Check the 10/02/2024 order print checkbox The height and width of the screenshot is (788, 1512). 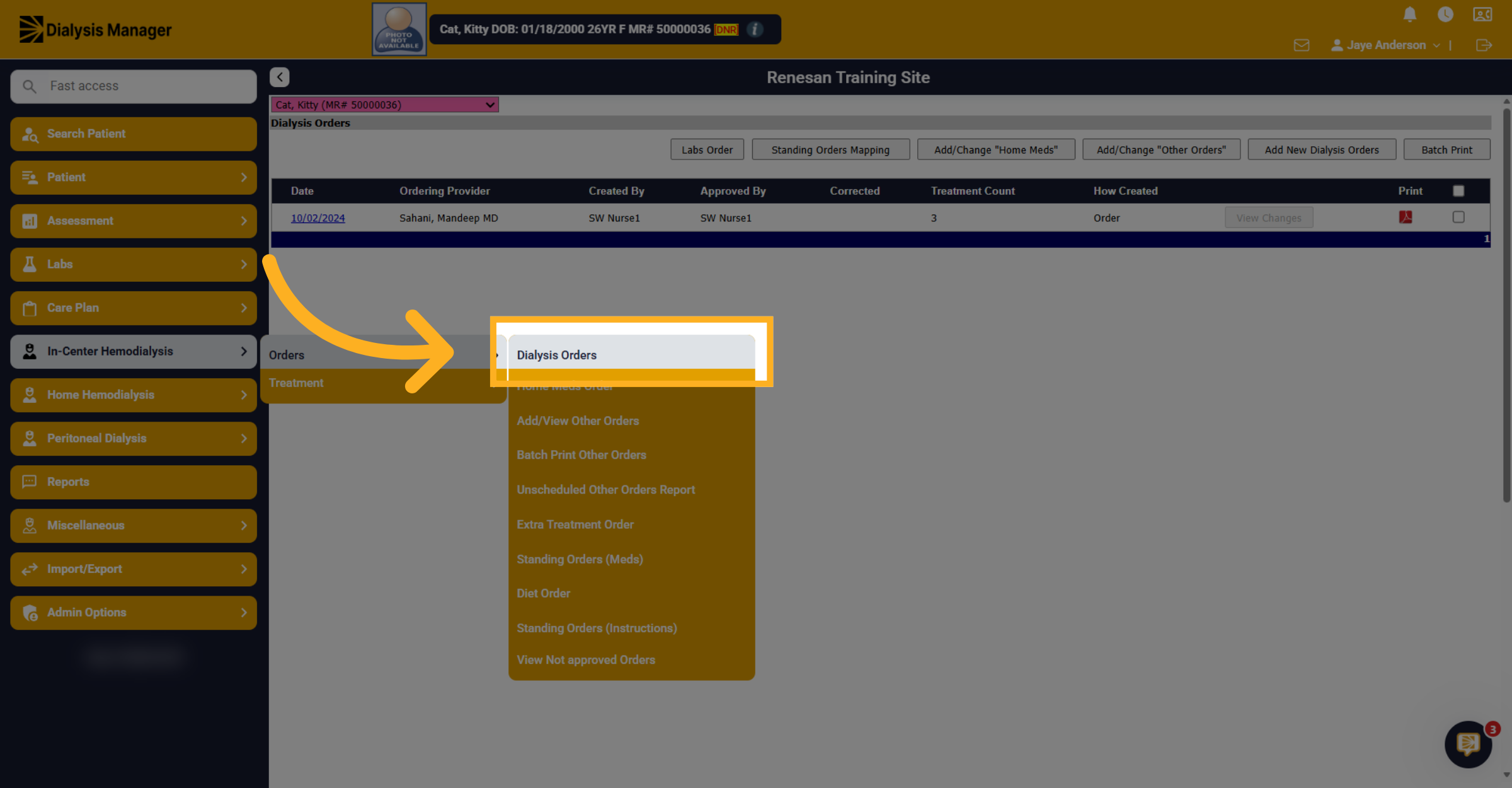tap(1458, 217)
